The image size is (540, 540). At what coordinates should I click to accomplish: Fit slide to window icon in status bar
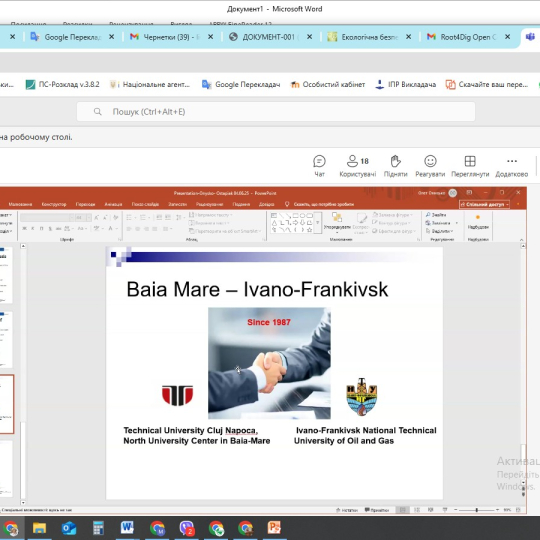pyautogui.click(x=518, y=510)
